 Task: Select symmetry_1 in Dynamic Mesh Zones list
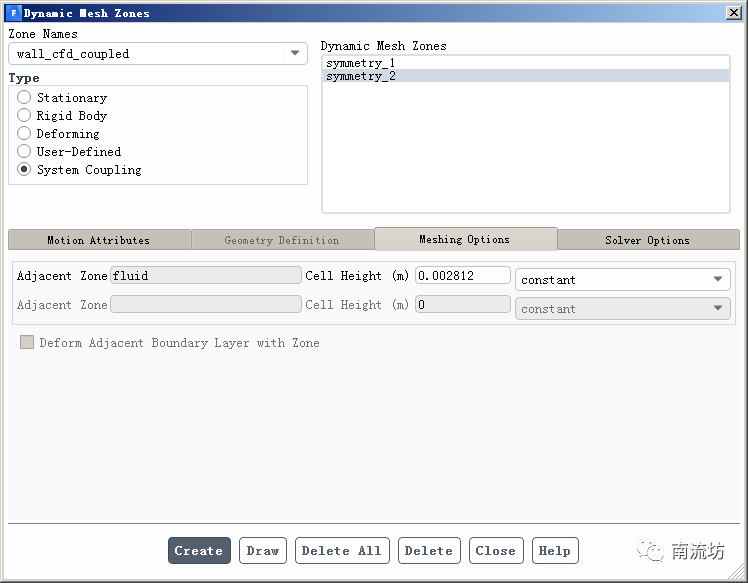tap(360, 63)
